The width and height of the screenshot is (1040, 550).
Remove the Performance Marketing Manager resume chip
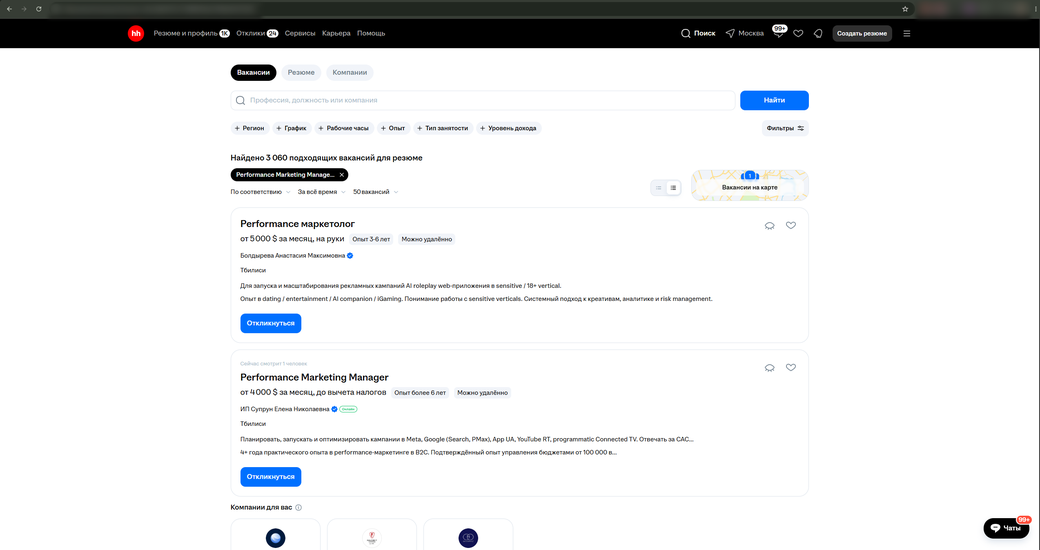click(342, 174)
